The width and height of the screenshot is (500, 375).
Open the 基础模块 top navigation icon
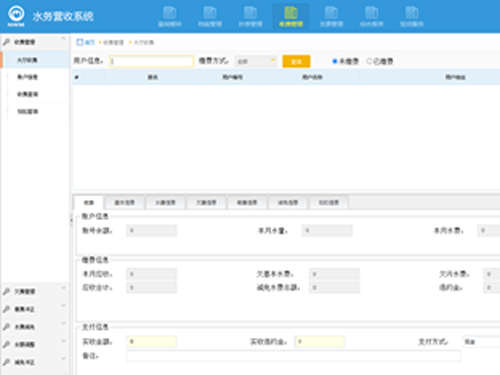click(170, 13)
